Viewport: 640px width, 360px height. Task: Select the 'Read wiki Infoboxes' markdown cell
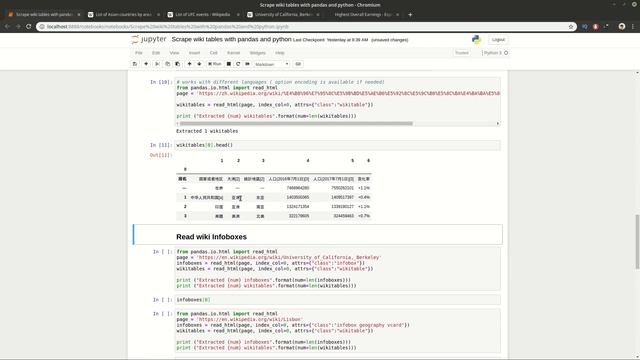pos(318,235)
